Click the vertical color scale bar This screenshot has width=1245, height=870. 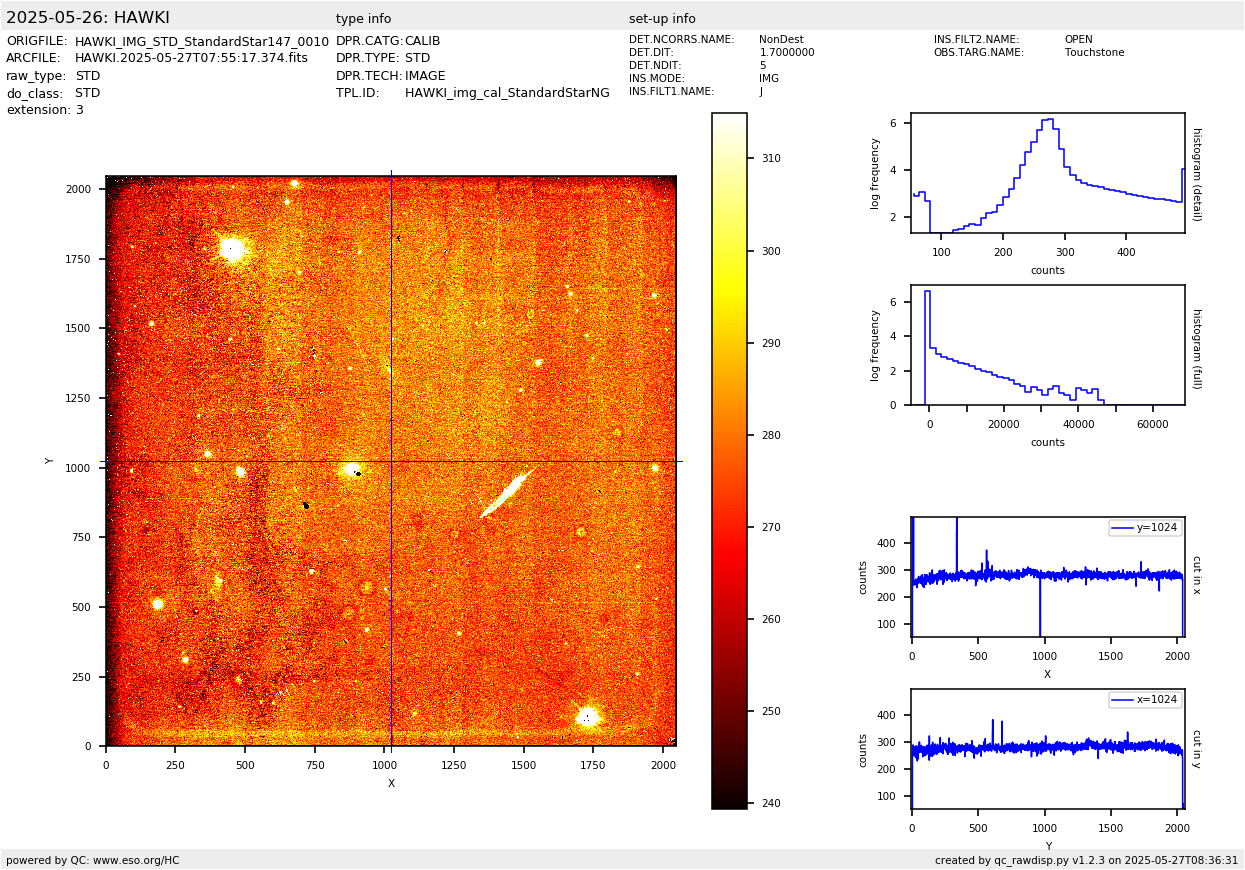[x=729, y=460]
